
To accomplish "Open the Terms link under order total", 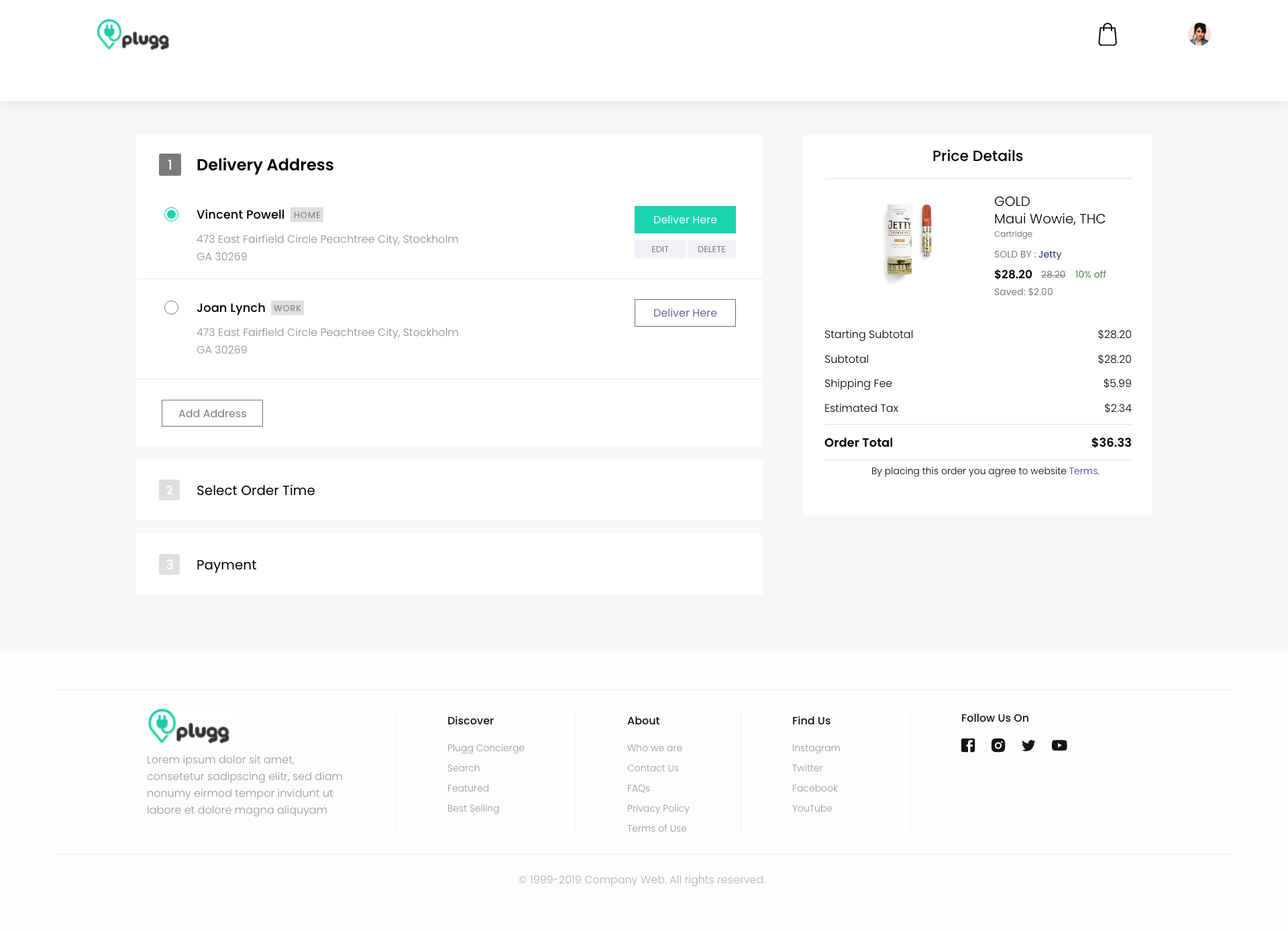I will tap(1083, 471).
